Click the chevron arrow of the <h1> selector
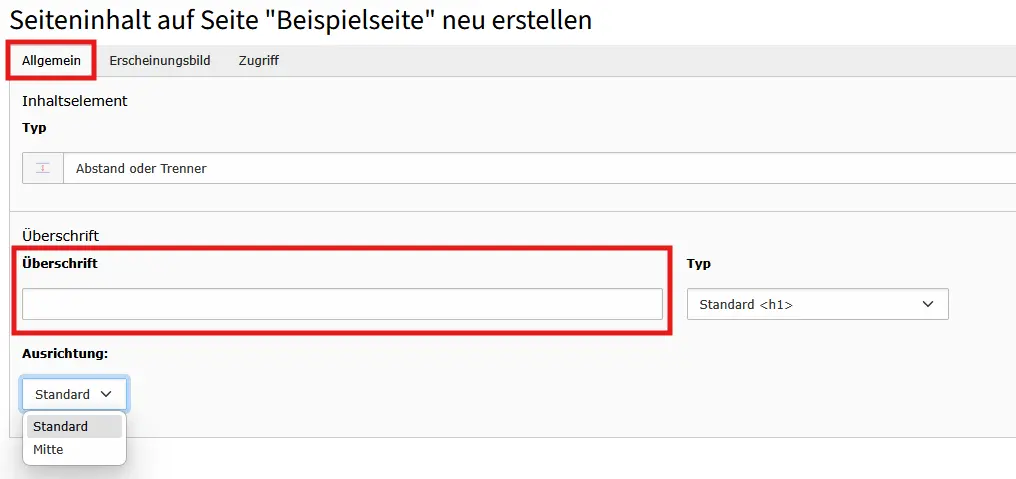 point(927,304)
